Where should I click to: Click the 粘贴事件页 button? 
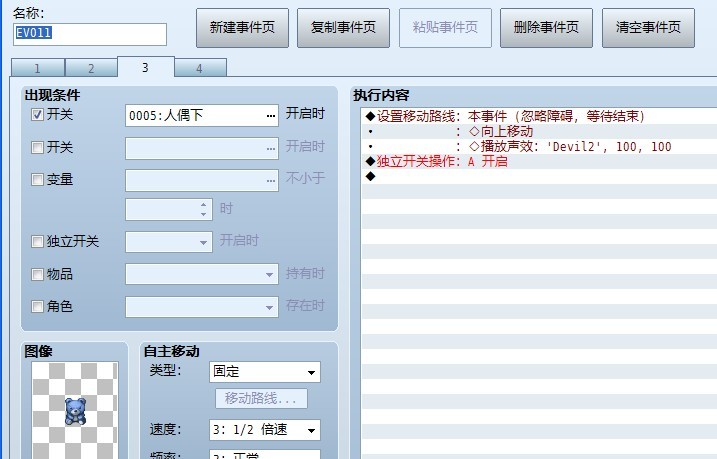[x=445, y=27]
